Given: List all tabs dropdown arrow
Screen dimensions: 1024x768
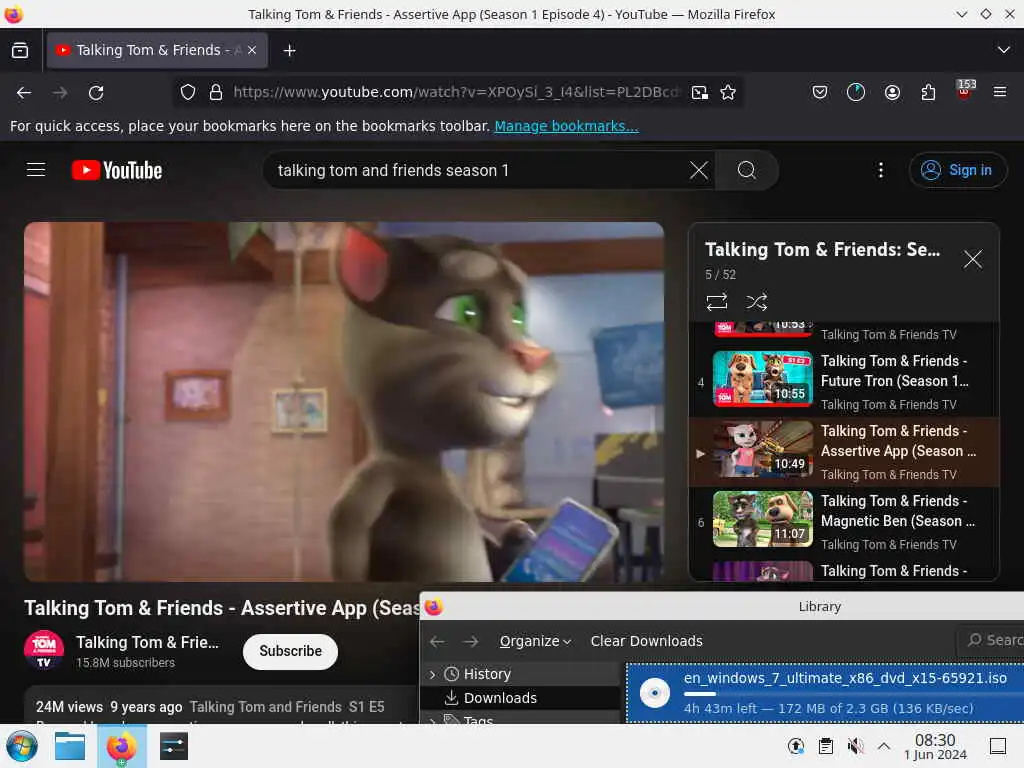Looking at the screenshot, I should tap(1004, 50).
